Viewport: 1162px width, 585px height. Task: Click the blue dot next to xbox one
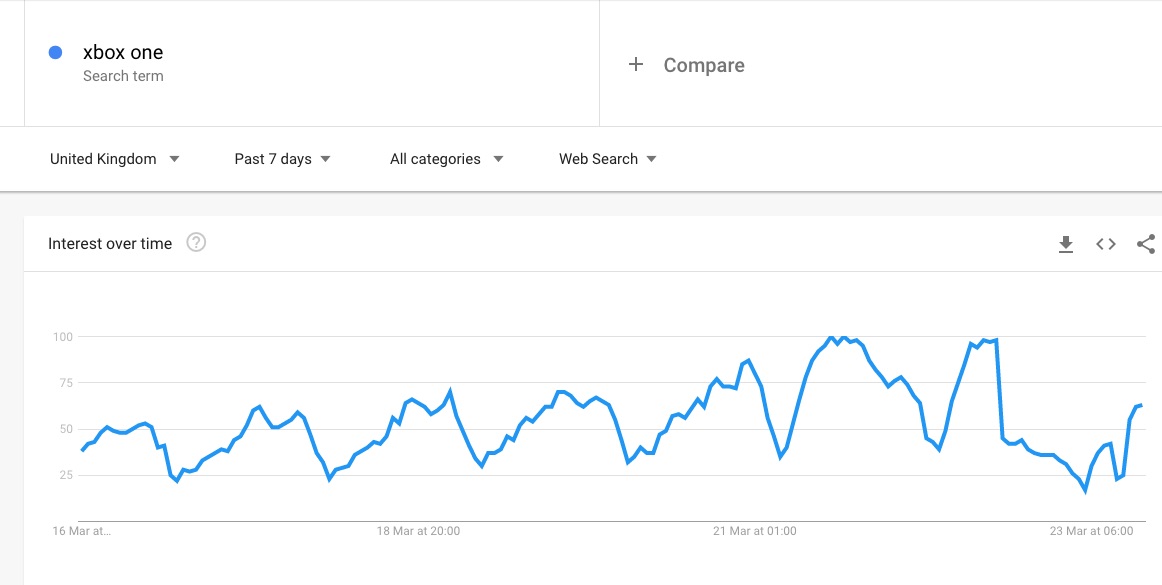tap(56, 53)
